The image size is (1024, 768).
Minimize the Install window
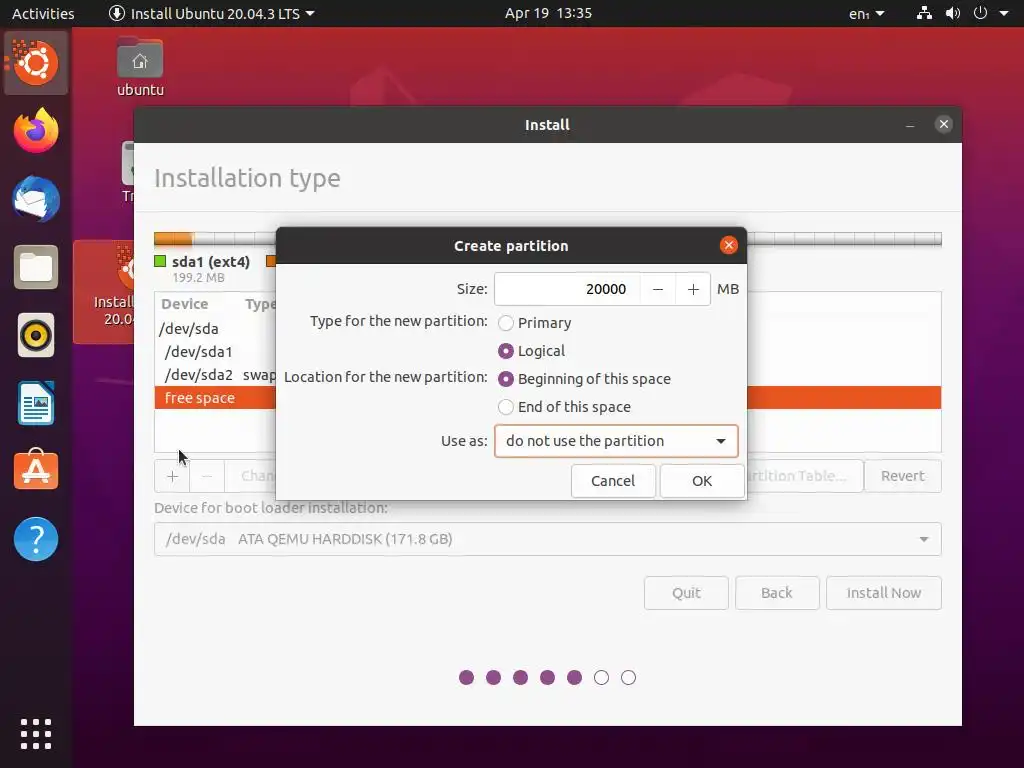pos(910,125)
